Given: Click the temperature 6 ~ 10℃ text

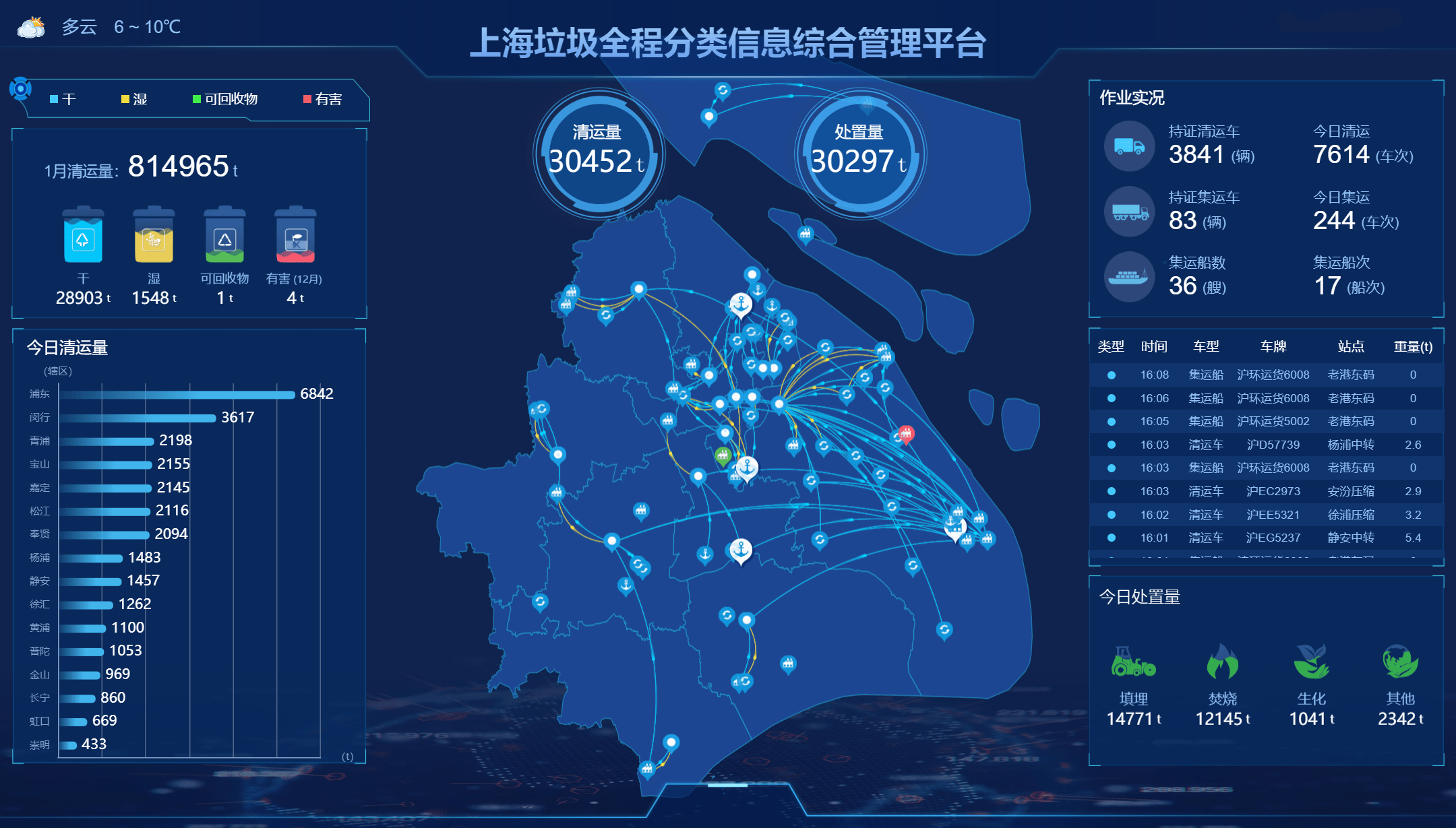Looking at the screenshot, I should tap(147, 27).
